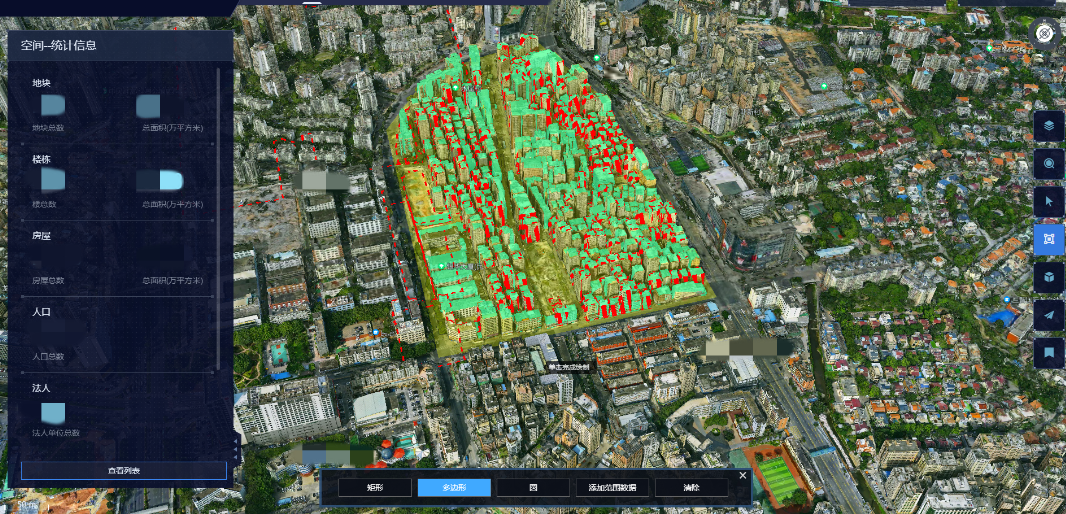This screenshot has width=1066, height=514.
Task: Click the 法人单位总数 value
Action: pos(53,412)
